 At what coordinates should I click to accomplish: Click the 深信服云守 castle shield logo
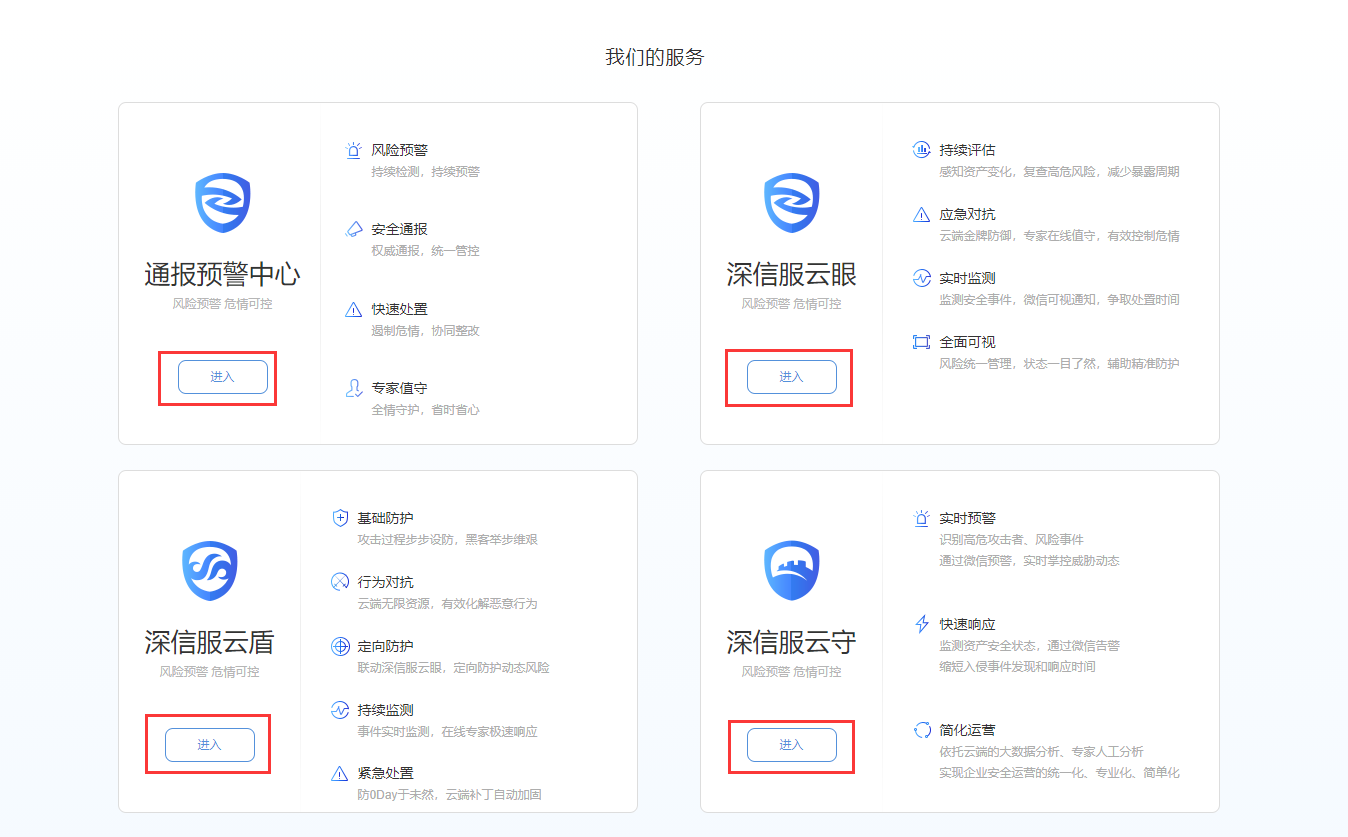791,571
